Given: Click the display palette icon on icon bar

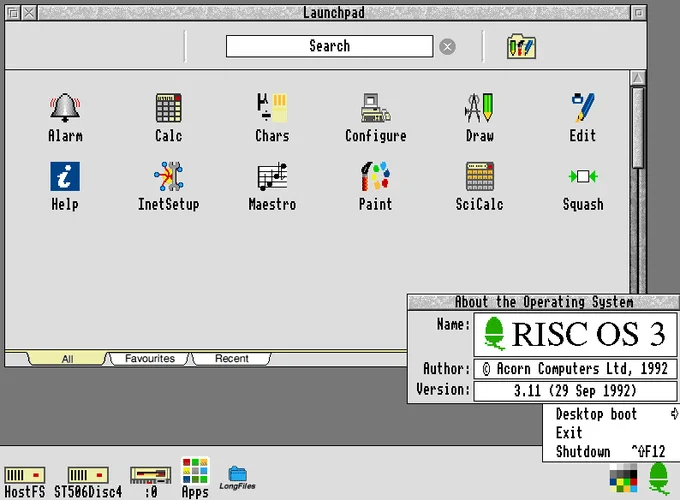Looking at the screenshot, I should point(624,478).
